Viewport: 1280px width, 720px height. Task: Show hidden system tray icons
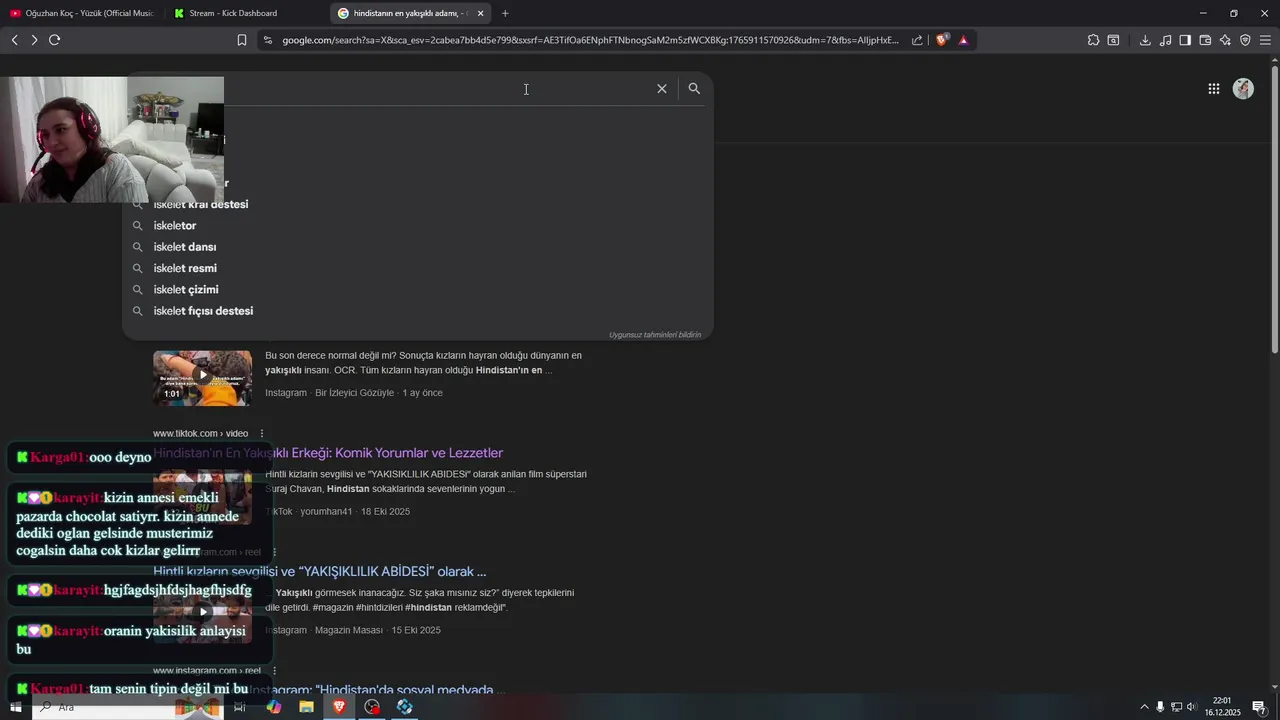pos(1144,707)
